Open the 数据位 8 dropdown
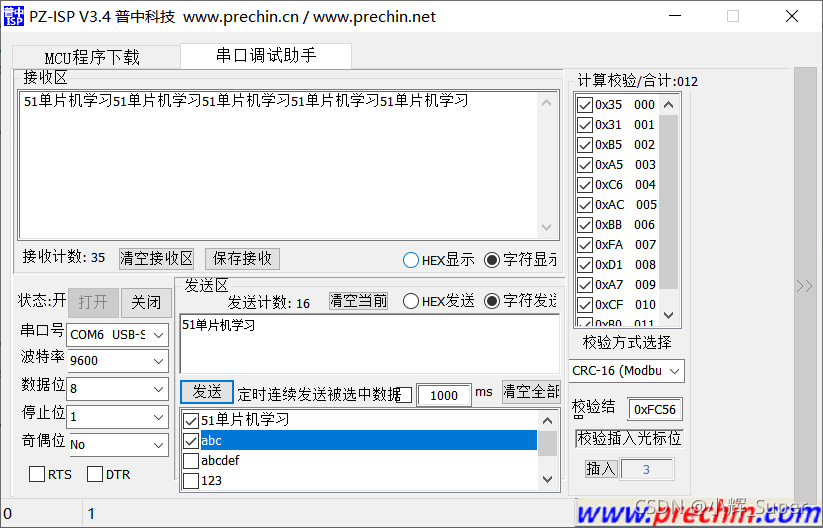This screenshot has height=528, width=823. coord(118,389)
